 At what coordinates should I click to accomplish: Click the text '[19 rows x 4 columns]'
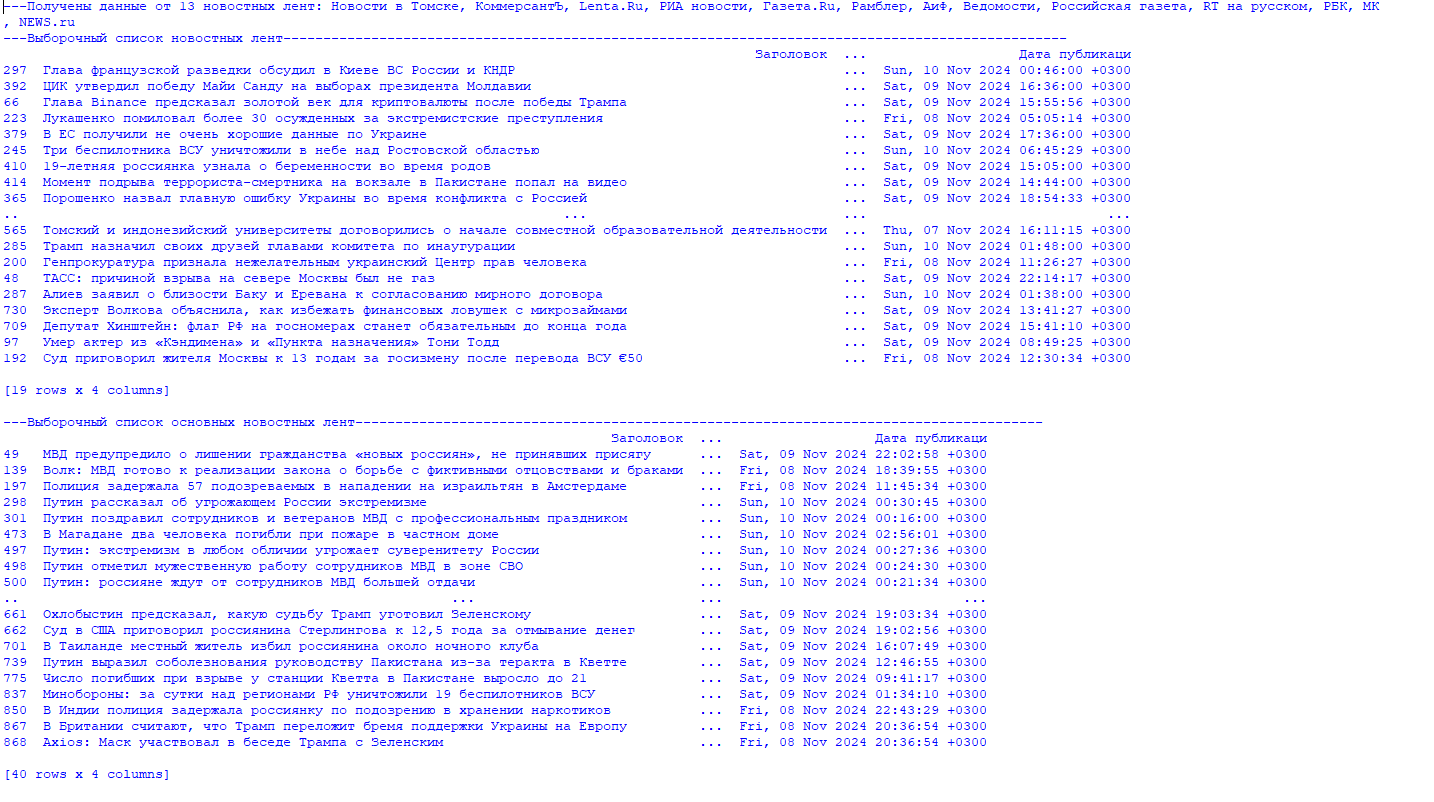click(87, 390)
